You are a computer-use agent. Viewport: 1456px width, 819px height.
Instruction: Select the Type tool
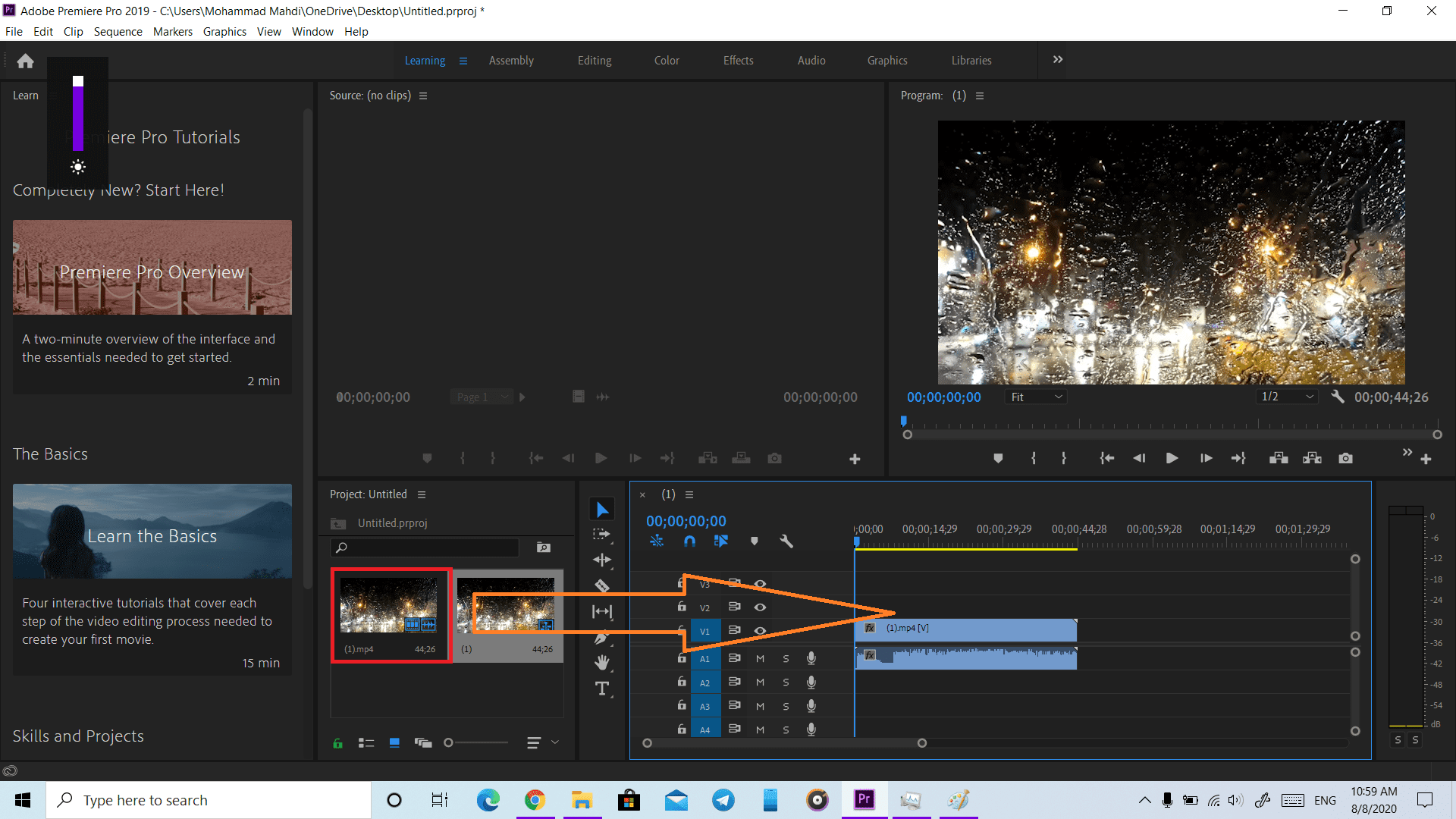coord(602,689)
